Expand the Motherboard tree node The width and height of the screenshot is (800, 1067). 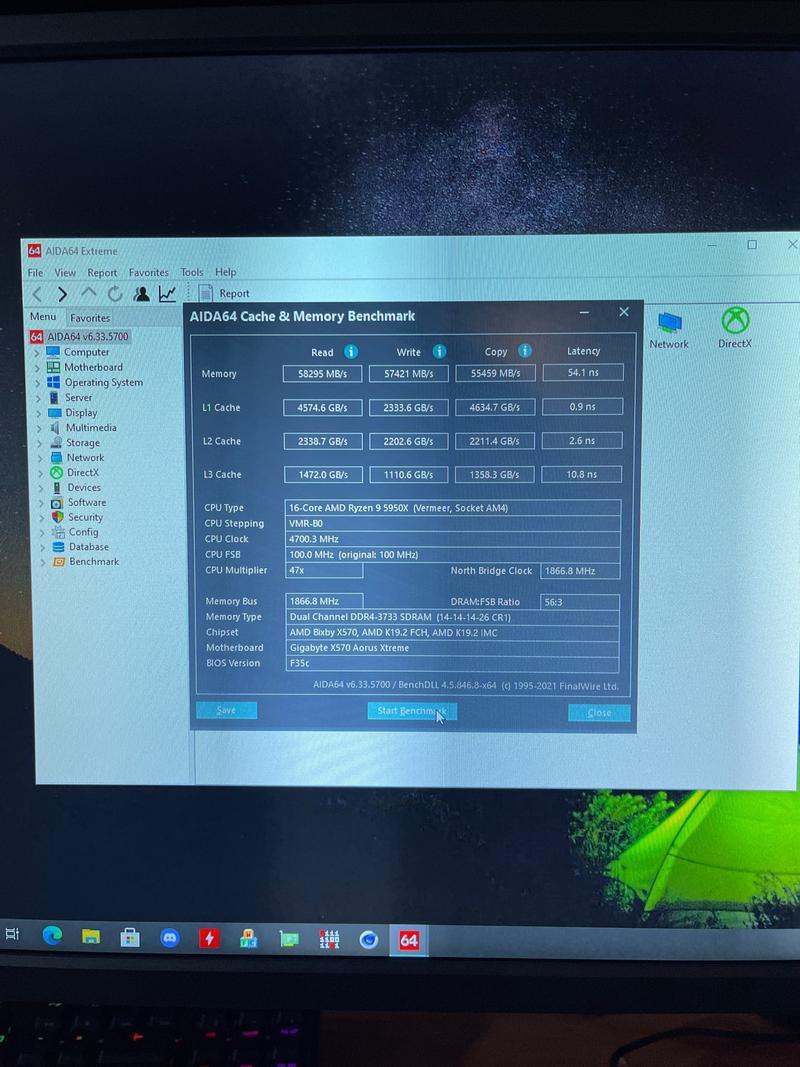38,368
